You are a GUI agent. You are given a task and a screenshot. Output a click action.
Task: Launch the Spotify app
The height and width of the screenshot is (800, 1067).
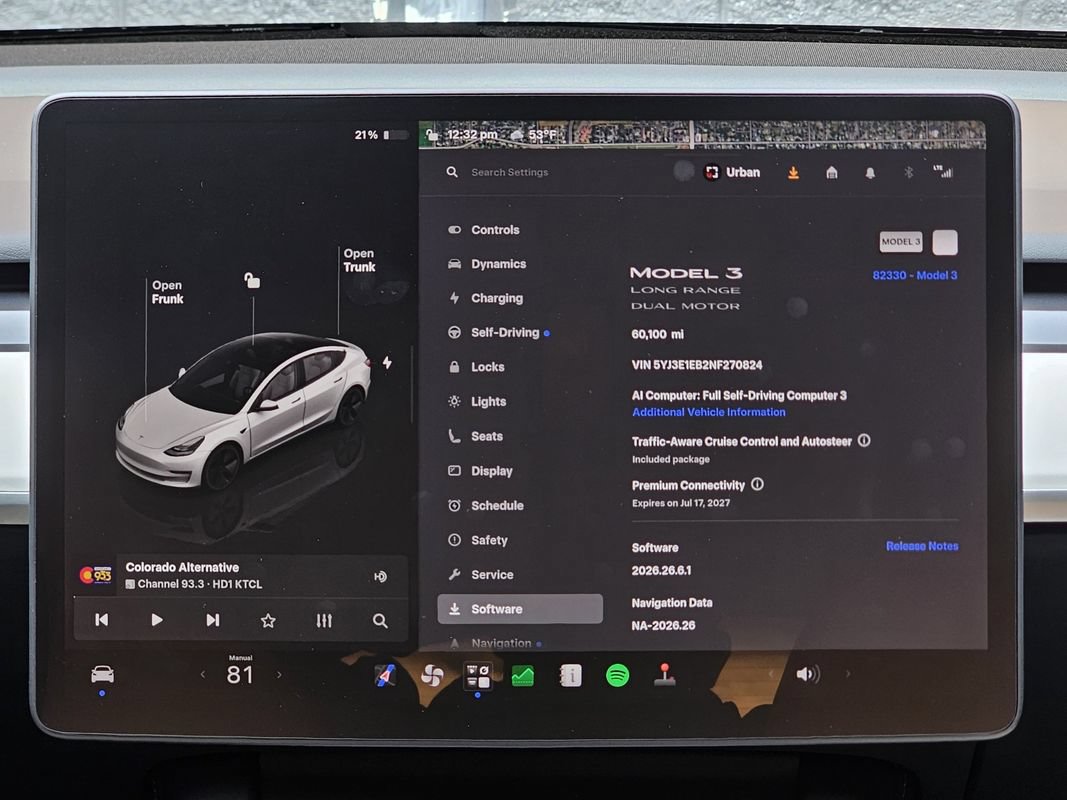click(x=617, y=676)
